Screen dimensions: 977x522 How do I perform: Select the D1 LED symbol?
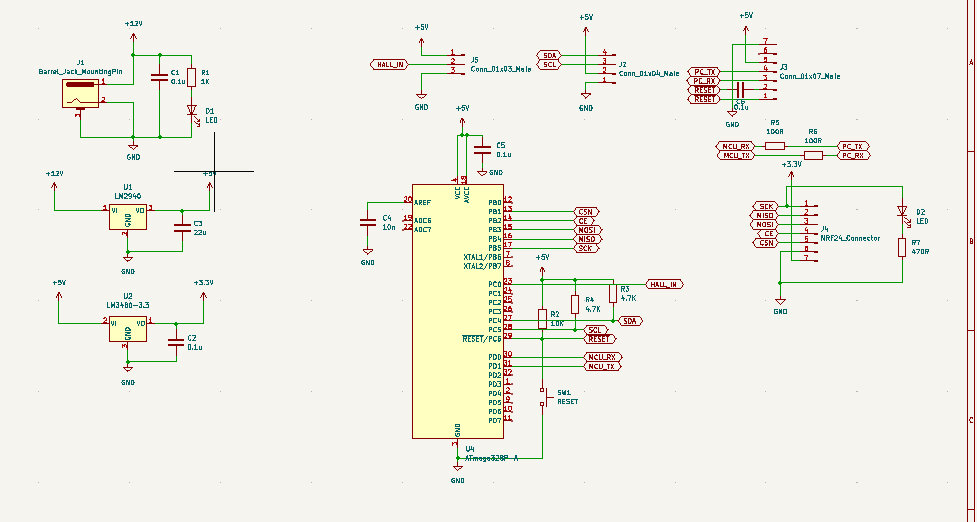click(191, 111)
